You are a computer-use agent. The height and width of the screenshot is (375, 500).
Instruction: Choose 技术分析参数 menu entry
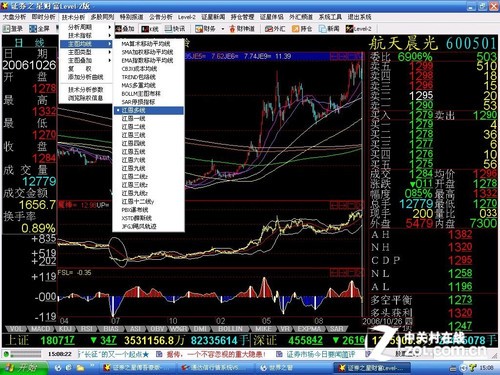86,90
